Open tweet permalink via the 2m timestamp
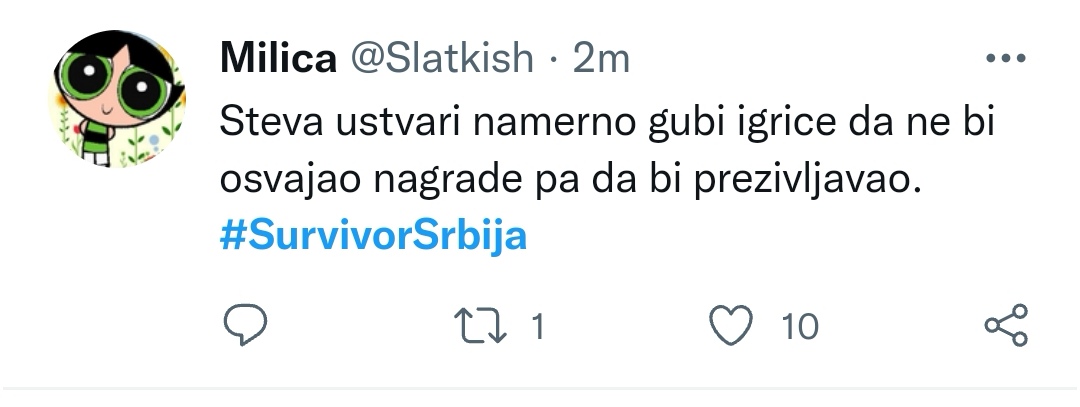 601,59
